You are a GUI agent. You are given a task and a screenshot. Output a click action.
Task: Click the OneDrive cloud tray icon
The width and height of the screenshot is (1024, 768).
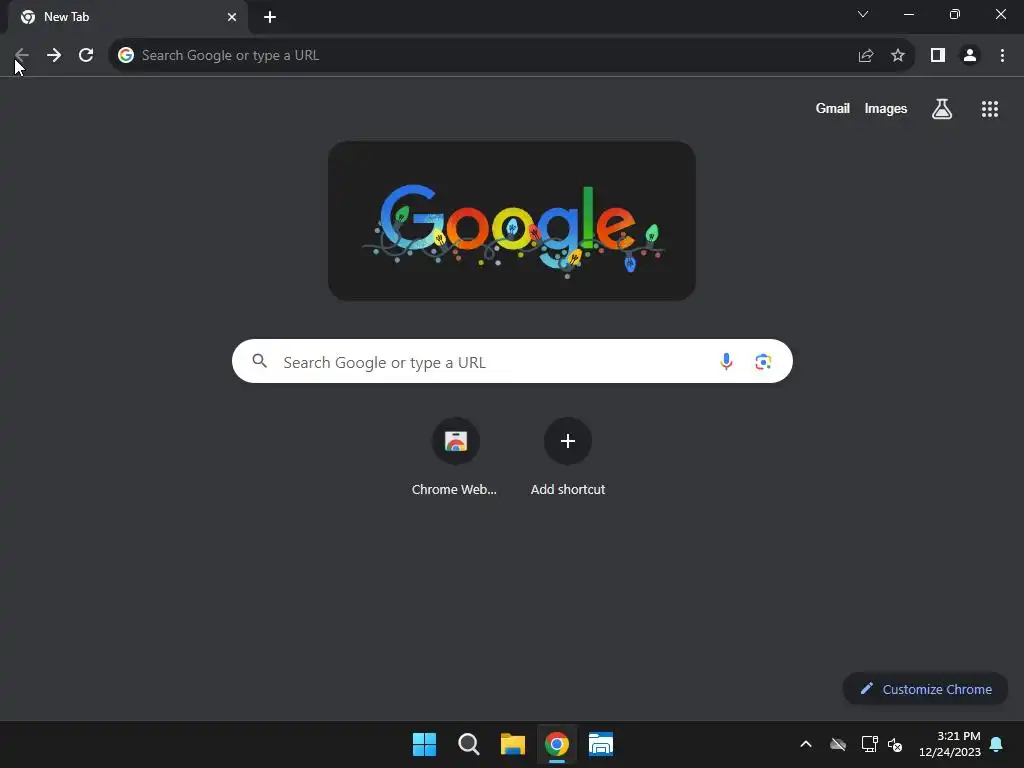[838, 744]
